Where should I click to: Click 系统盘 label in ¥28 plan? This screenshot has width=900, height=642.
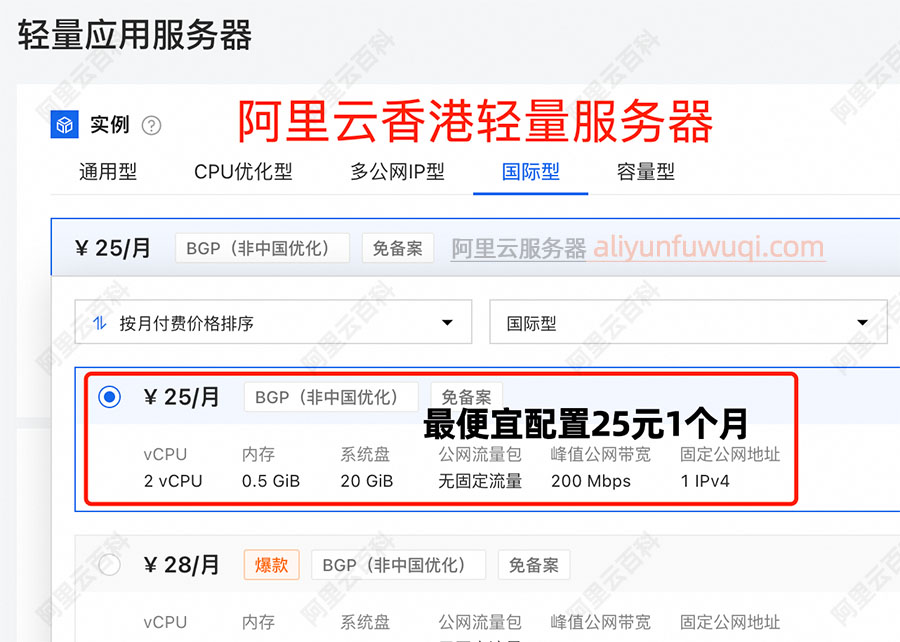click(365, 622)
